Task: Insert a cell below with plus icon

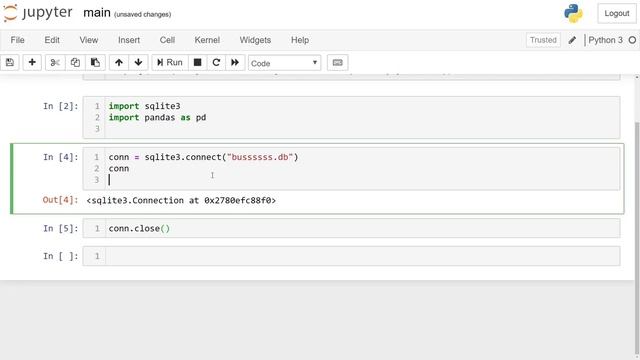Action: tap(32, 62)
